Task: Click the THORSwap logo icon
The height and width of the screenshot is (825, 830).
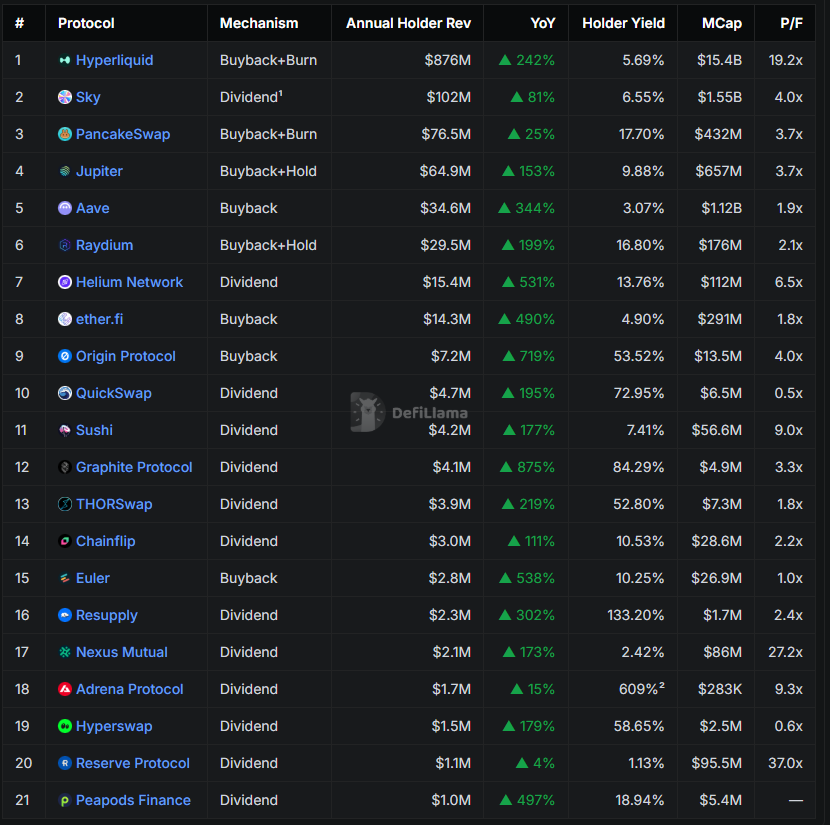Action: tap(65, 504)
